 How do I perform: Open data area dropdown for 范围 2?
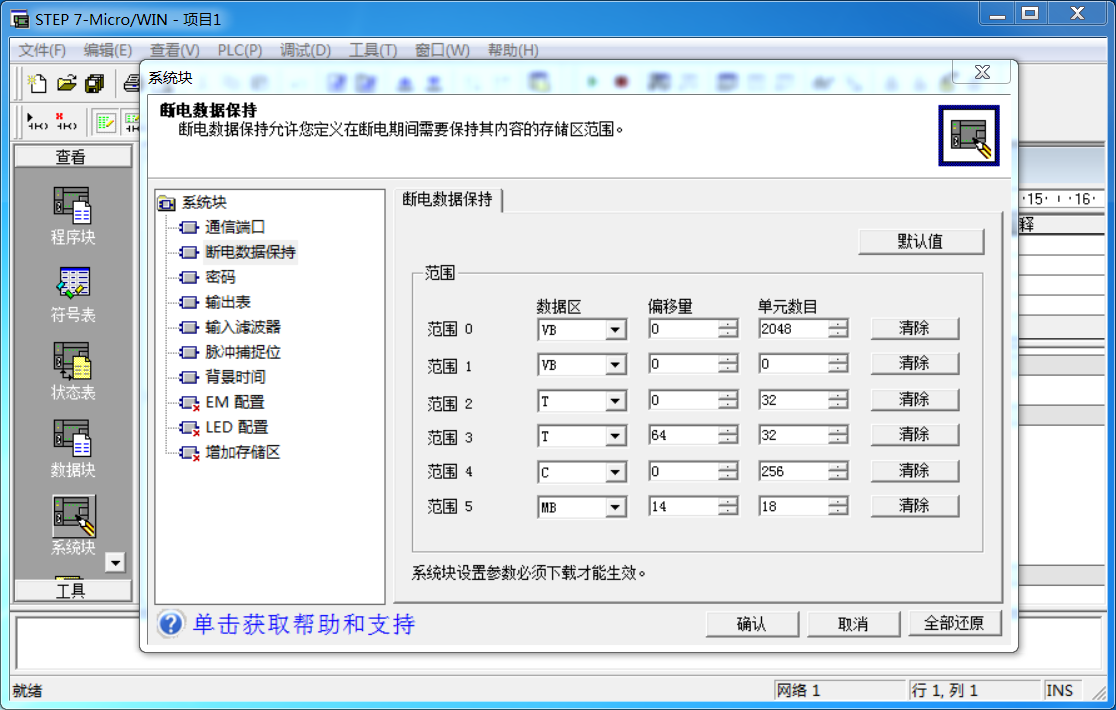pyautogui.click(x=616, y=401)
